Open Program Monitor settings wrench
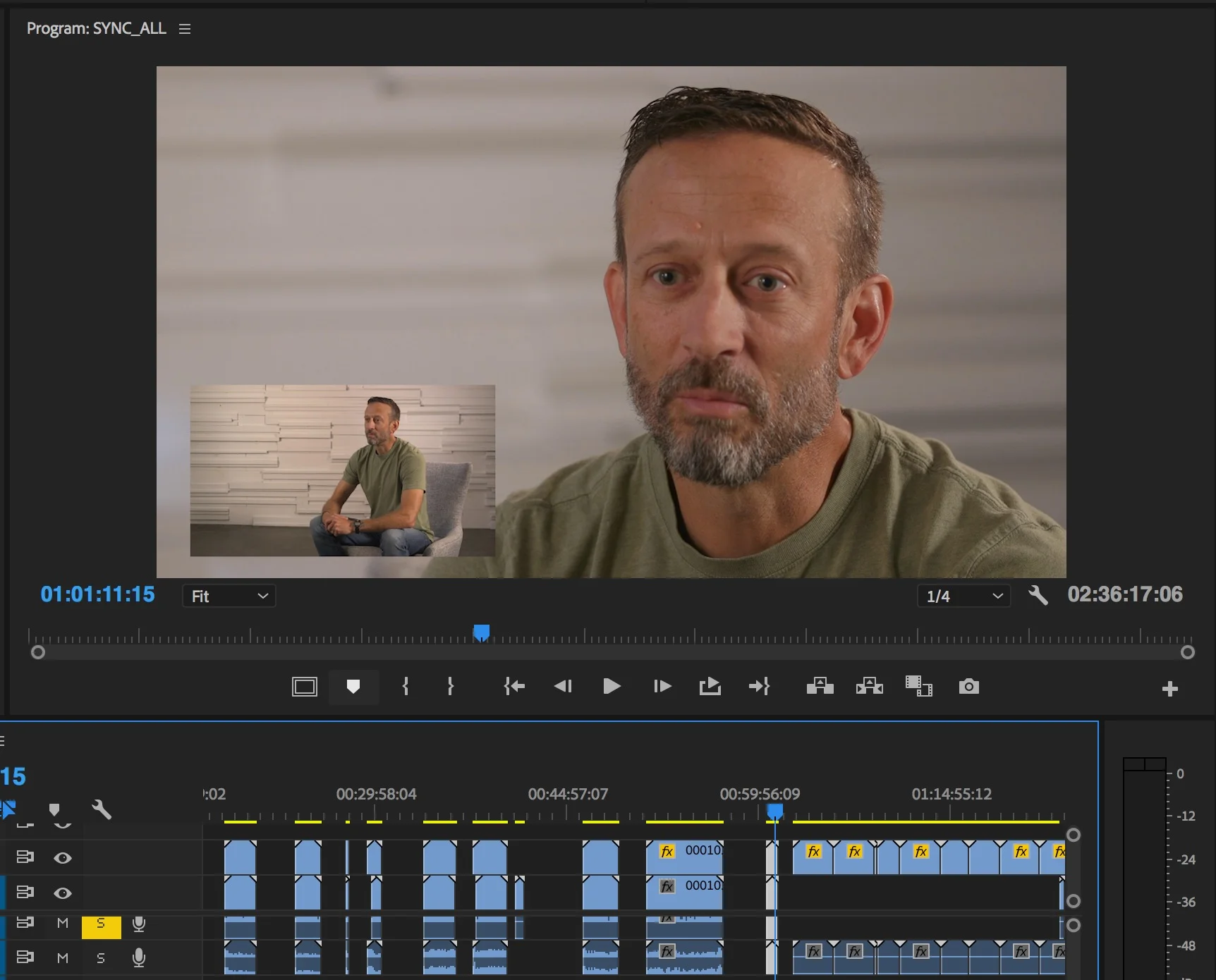Screen dimensions: 1216x980 1038,595
